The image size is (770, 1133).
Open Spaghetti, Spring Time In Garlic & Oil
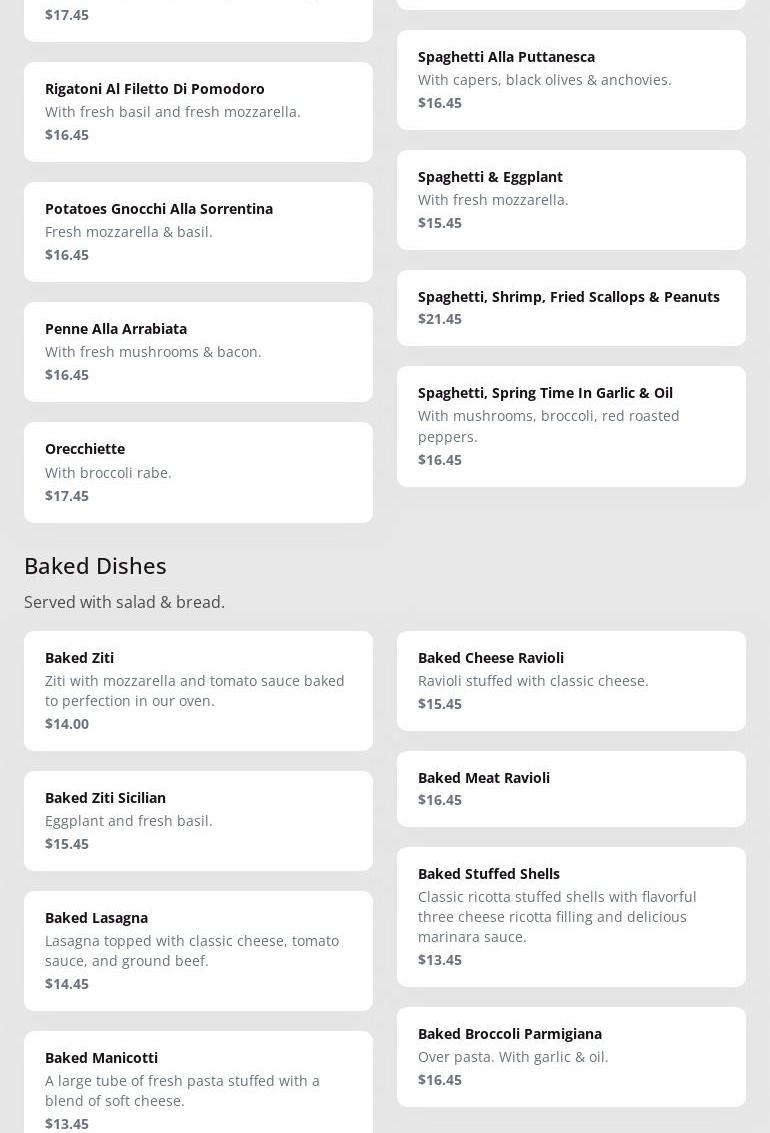point(571,425)
